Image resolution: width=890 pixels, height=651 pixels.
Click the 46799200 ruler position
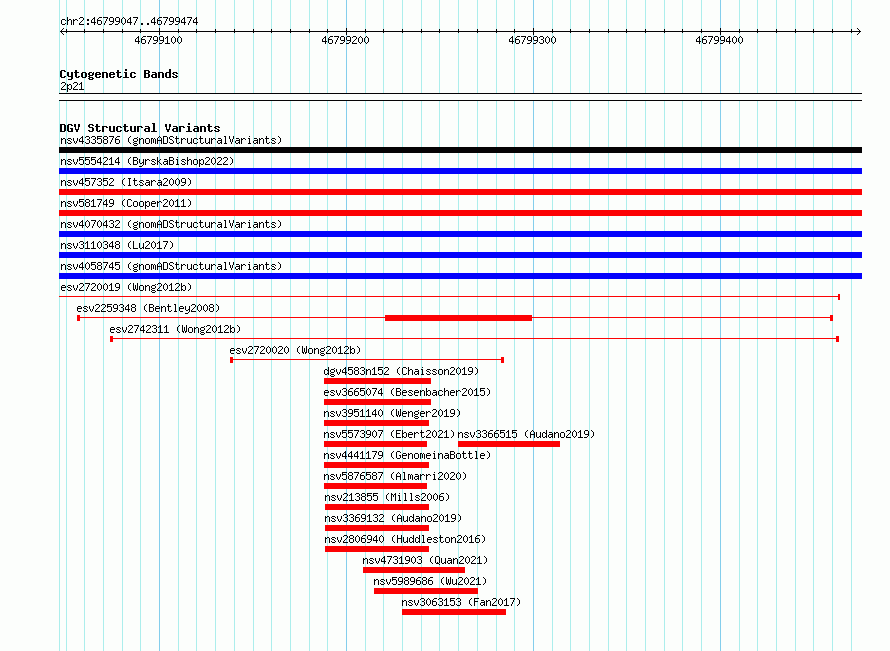(345, 40)
